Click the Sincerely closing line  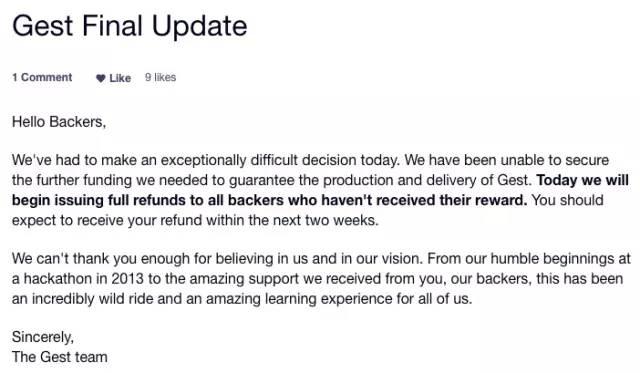pyautogui.click(x=43, y=337)
